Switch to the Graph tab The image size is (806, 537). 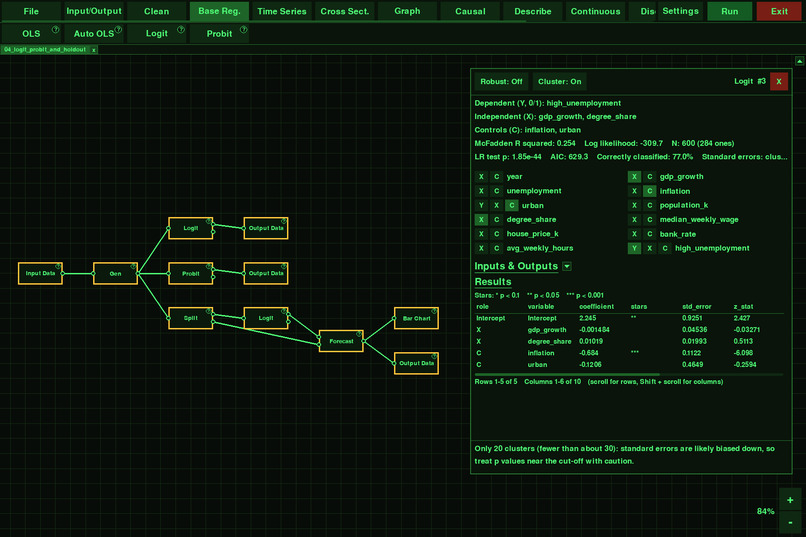tap(407, 11)
